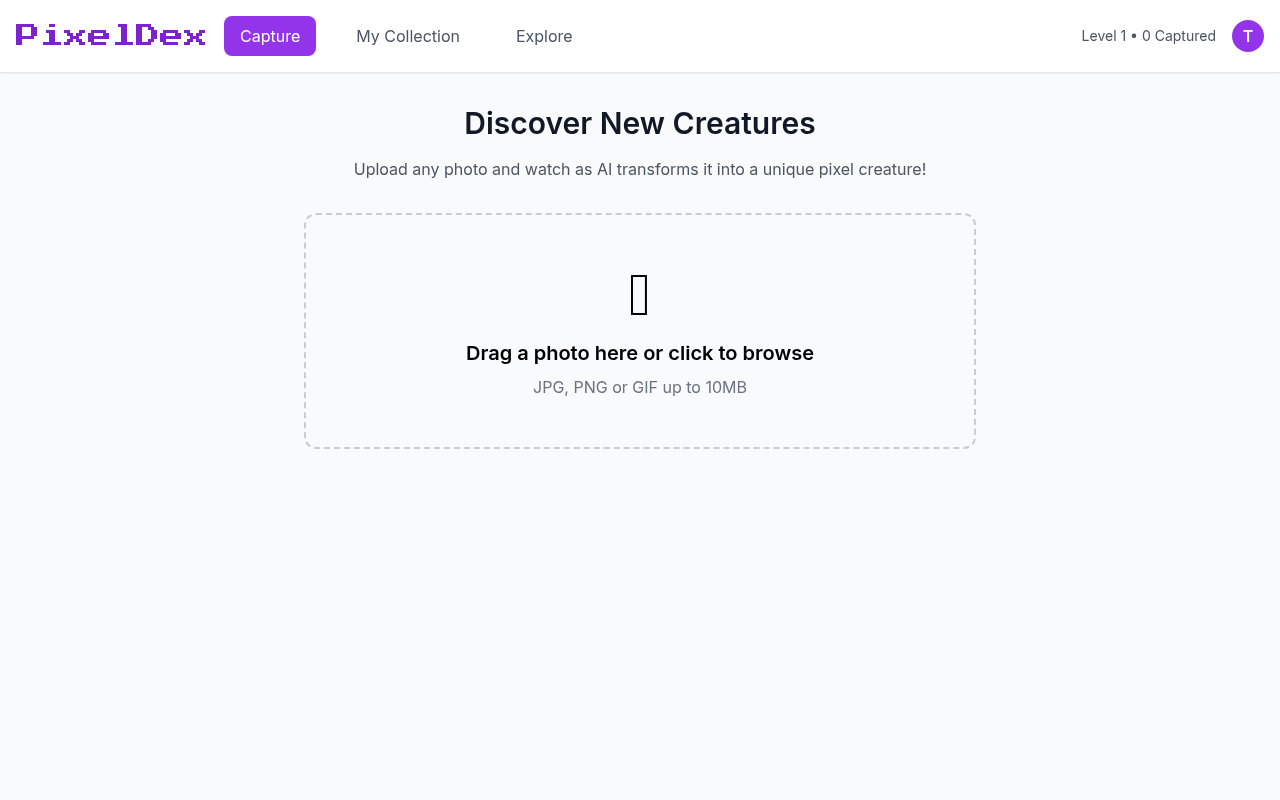Click the photo icon above the browse text
The width and height of the screenshot is (1280, 800).
[639, 295]
